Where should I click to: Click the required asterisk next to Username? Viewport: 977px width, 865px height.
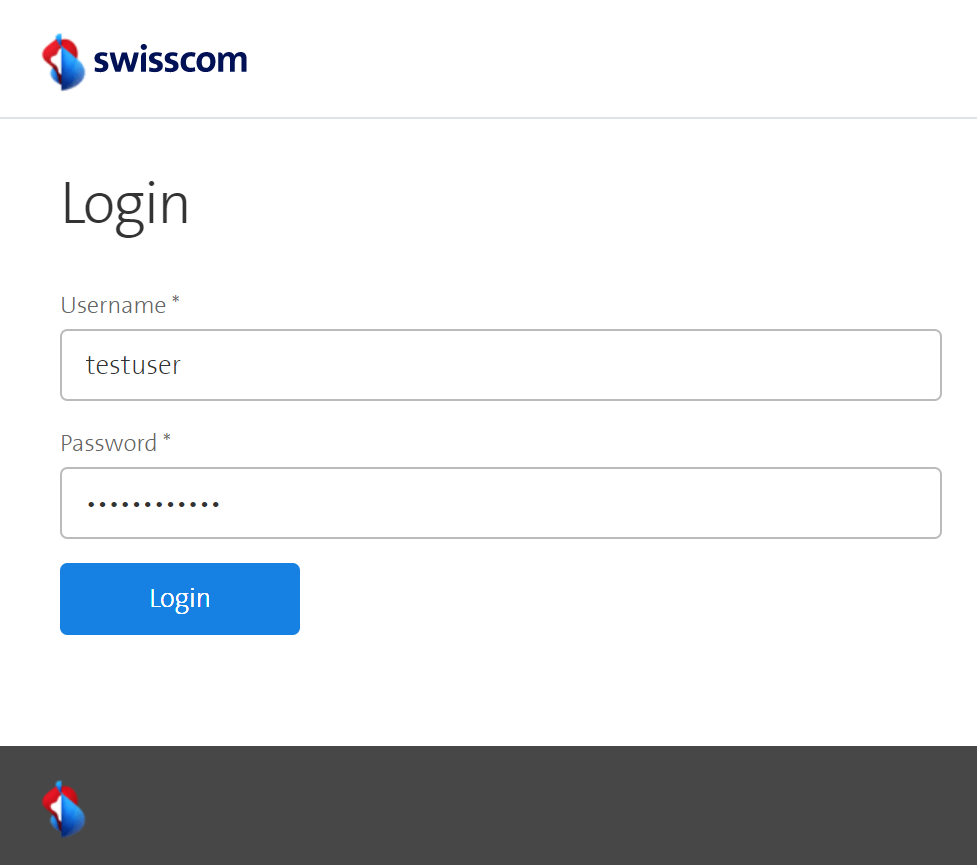point(176,301)
